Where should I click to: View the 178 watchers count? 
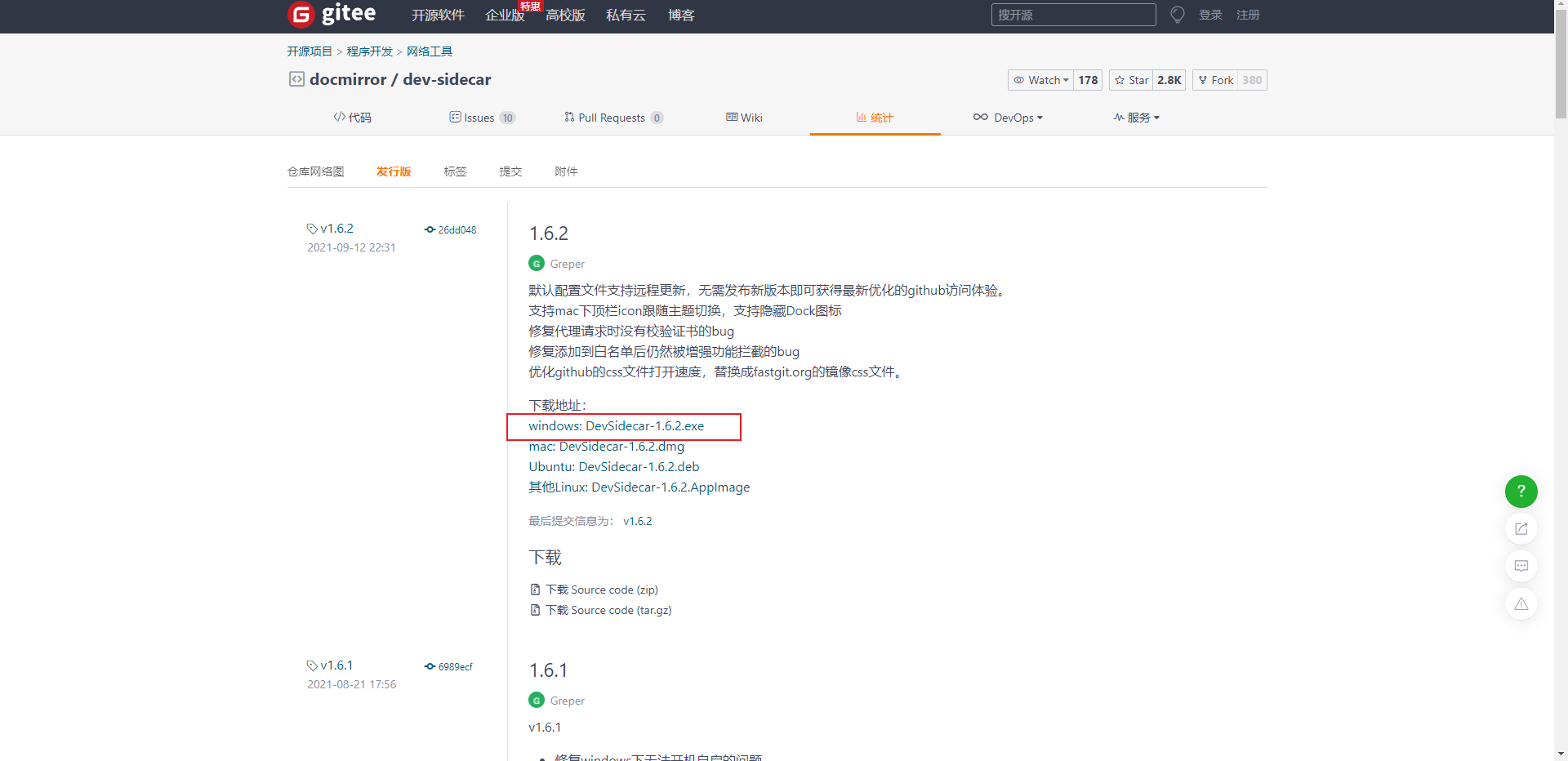click(1088, 80)
